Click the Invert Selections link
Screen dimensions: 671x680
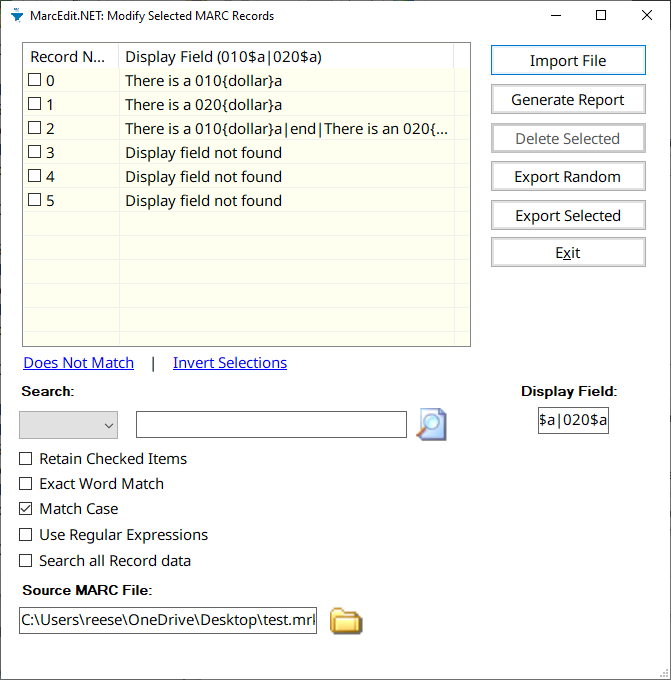(230, 363)
